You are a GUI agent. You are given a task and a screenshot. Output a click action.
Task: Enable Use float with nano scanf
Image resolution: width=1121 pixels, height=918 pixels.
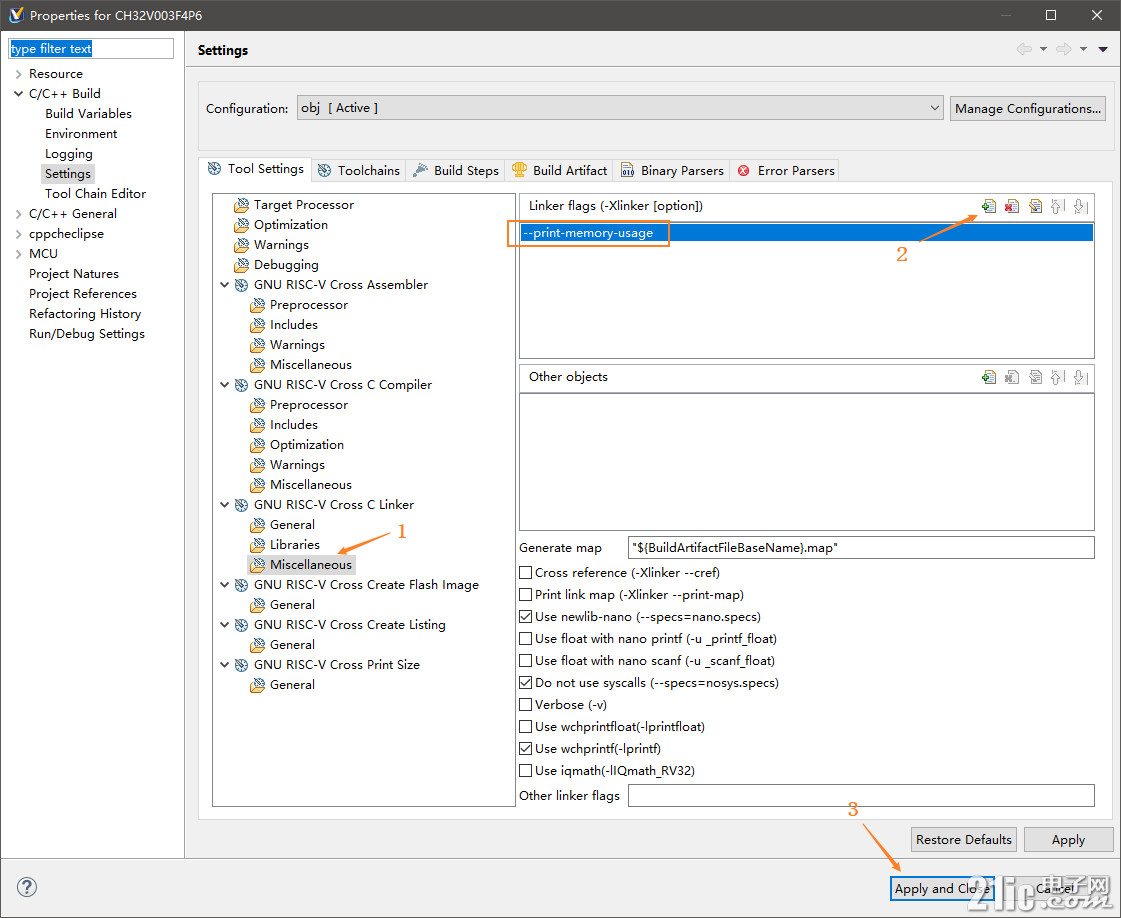pos(525,661)
